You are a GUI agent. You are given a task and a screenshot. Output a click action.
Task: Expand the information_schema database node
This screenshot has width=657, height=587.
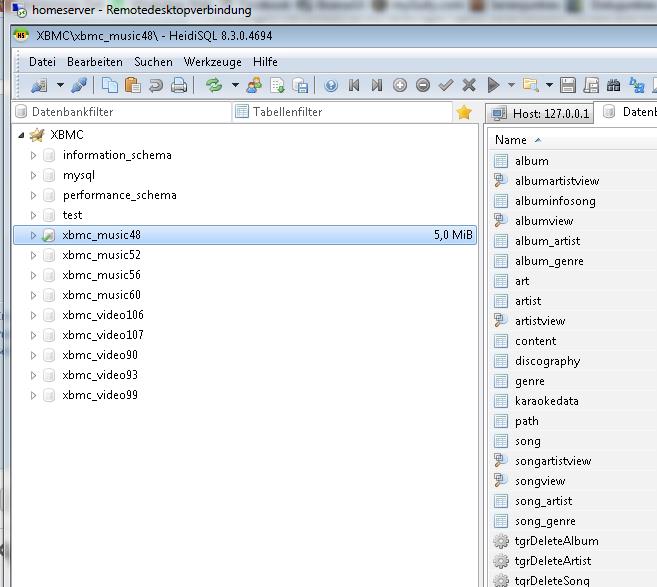33,155
